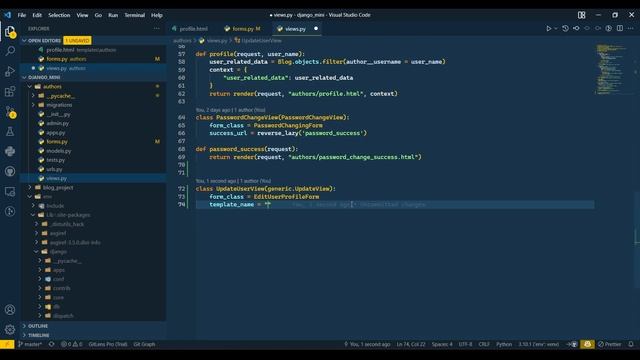Open the Testing flask icon view
Image resolution: width=640 pixels, height=360 pixels.
pyautogui.click(x=10, y=131)
